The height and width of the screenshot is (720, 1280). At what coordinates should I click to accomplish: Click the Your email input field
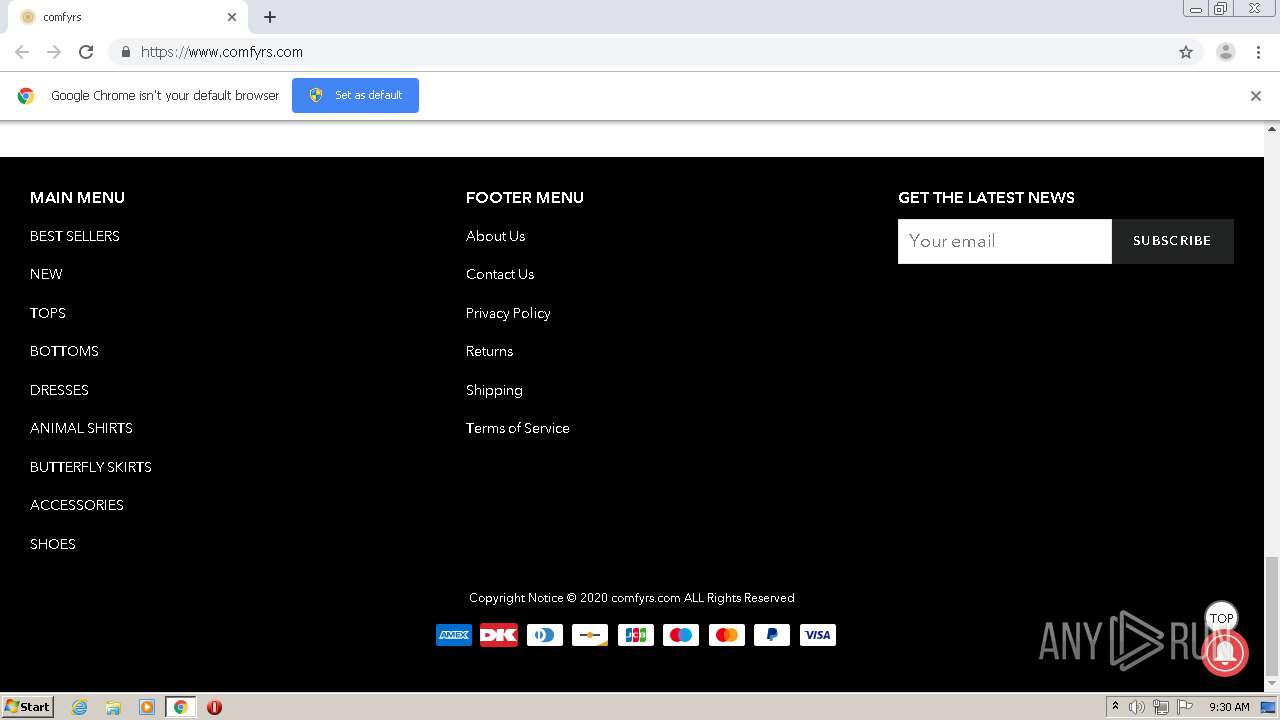click(1005, 241)
